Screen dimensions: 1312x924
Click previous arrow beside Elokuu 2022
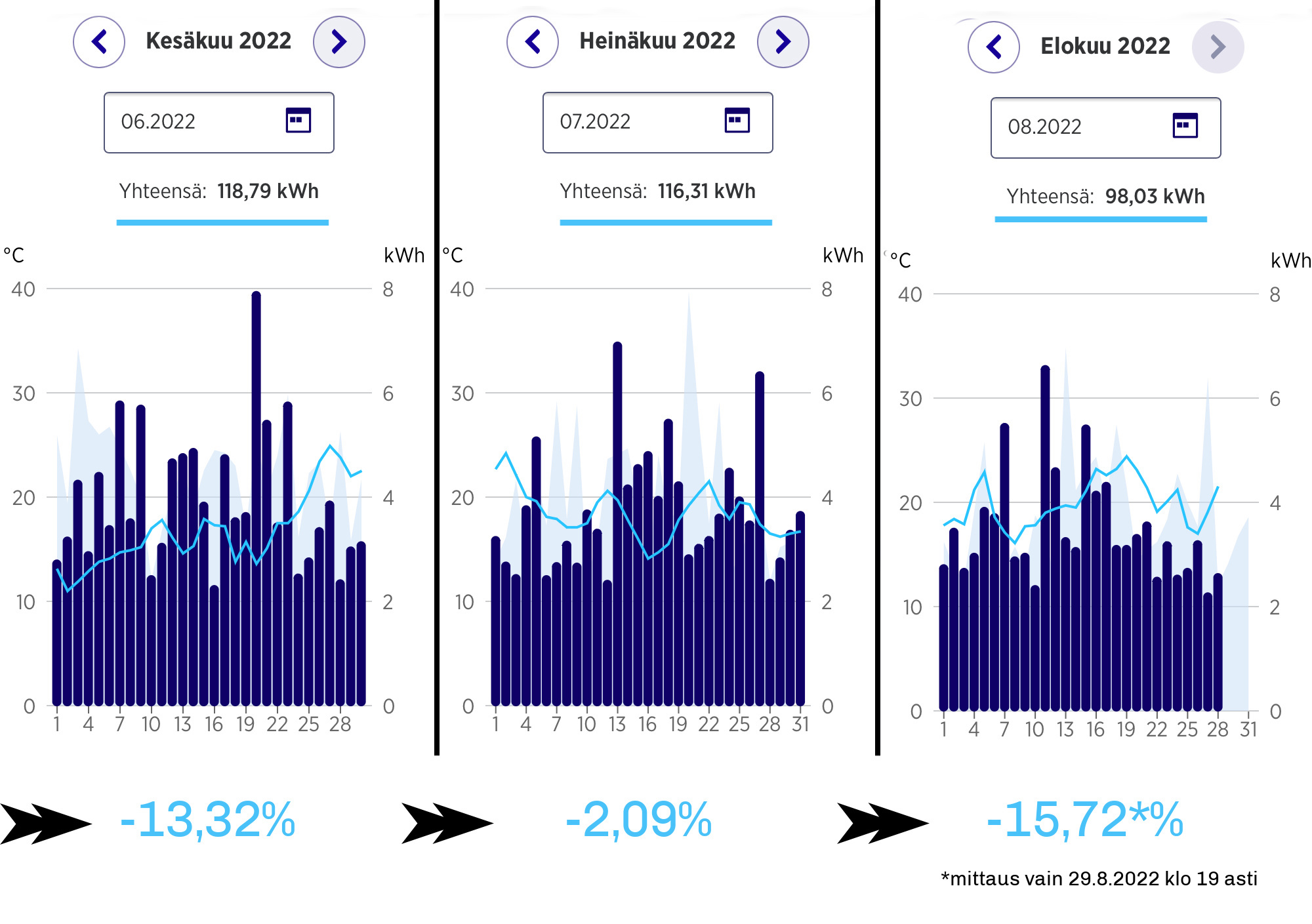994,47
